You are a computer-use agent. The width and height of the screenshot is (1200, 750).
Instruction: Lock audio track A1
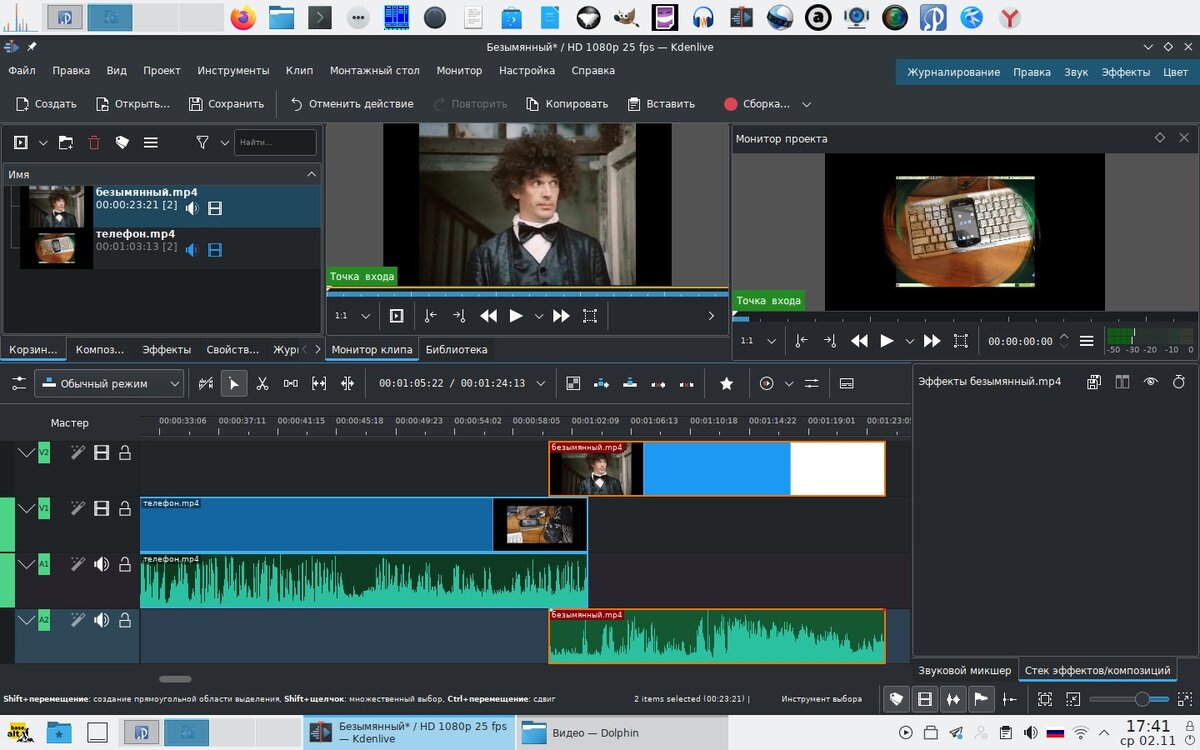coord(125,565)
